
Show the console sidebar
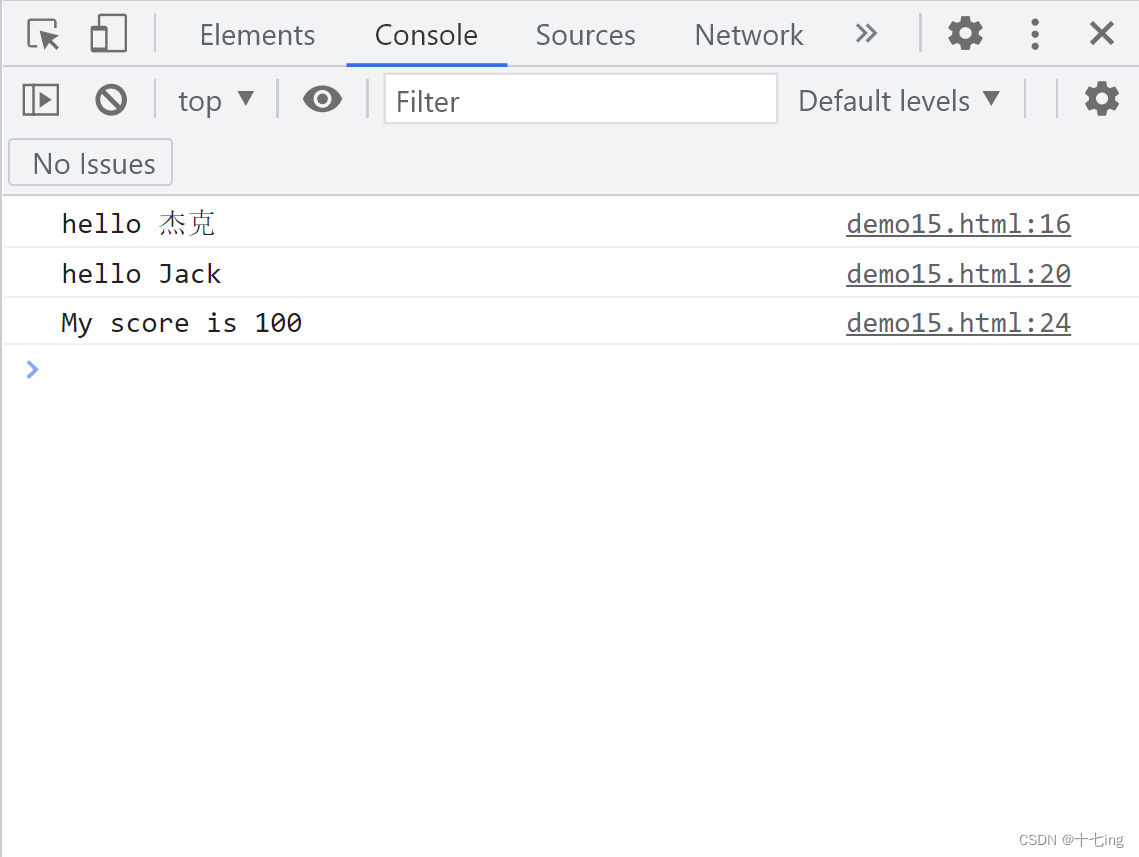(41, 99)
